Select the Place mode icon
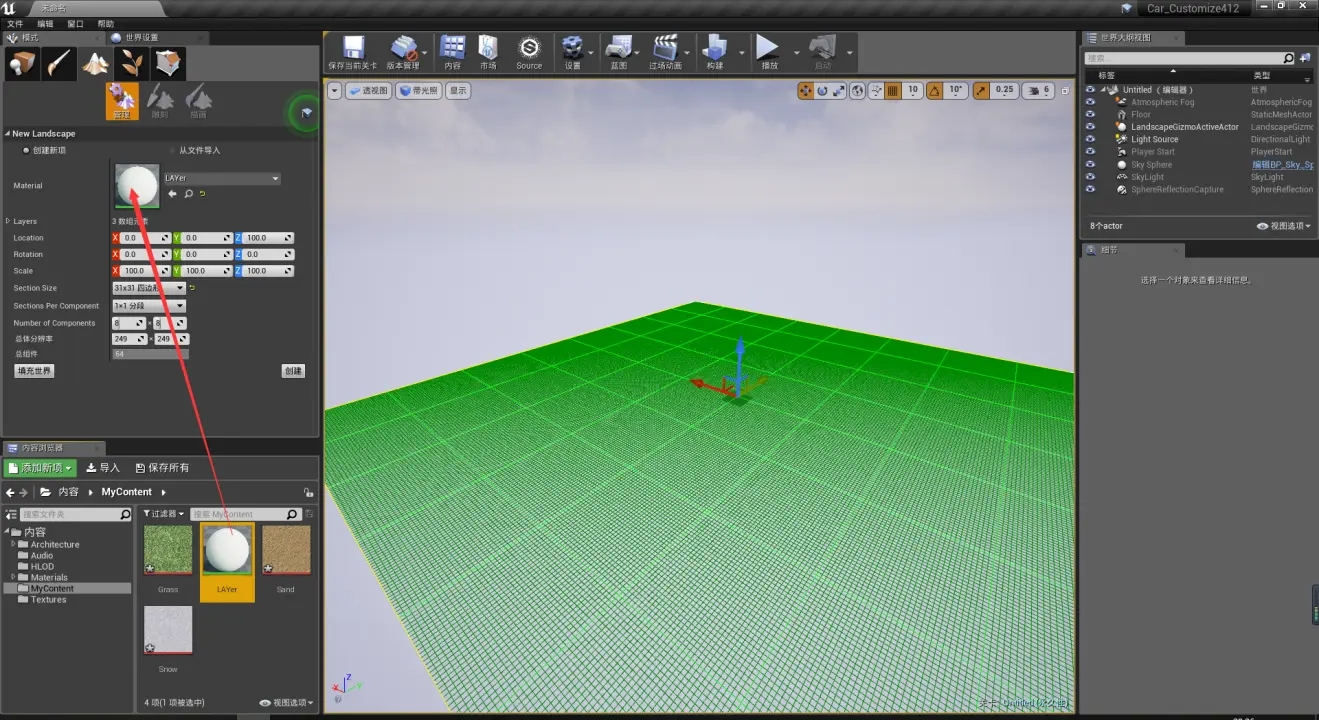 (22, 64)
